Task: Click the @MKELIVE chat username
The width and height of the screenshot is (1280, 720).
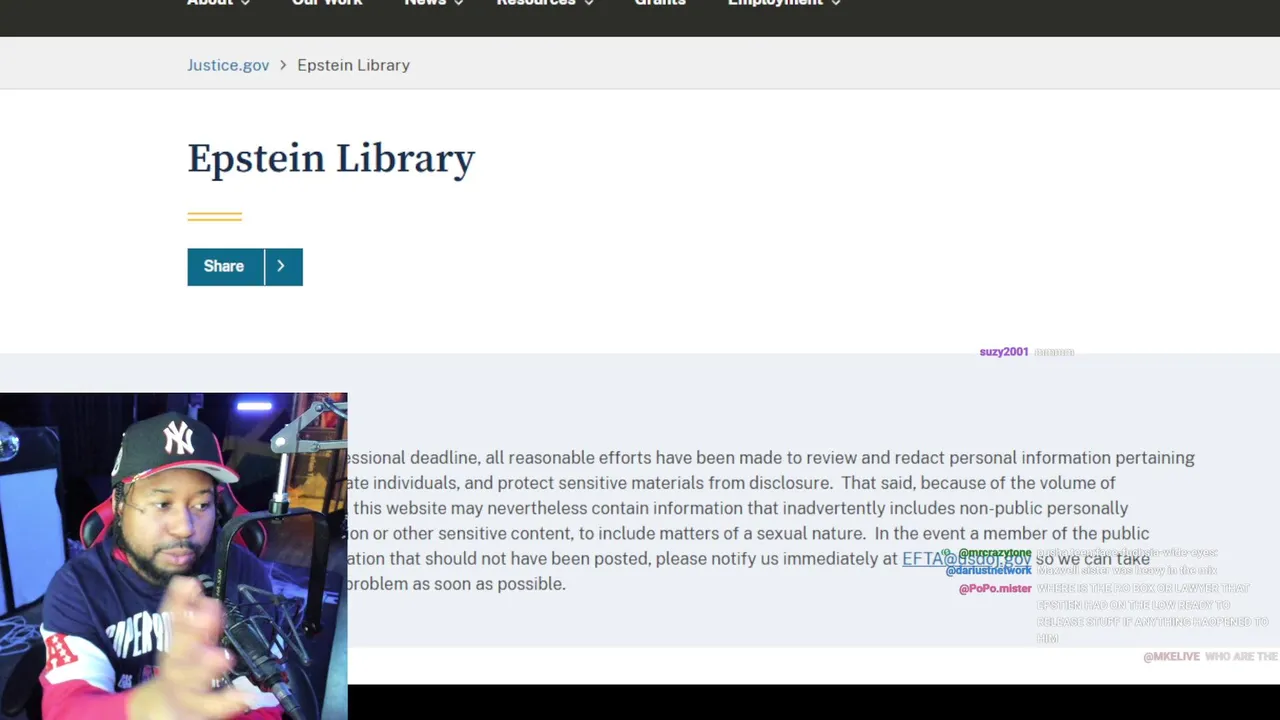Action: click(1171, 657)
